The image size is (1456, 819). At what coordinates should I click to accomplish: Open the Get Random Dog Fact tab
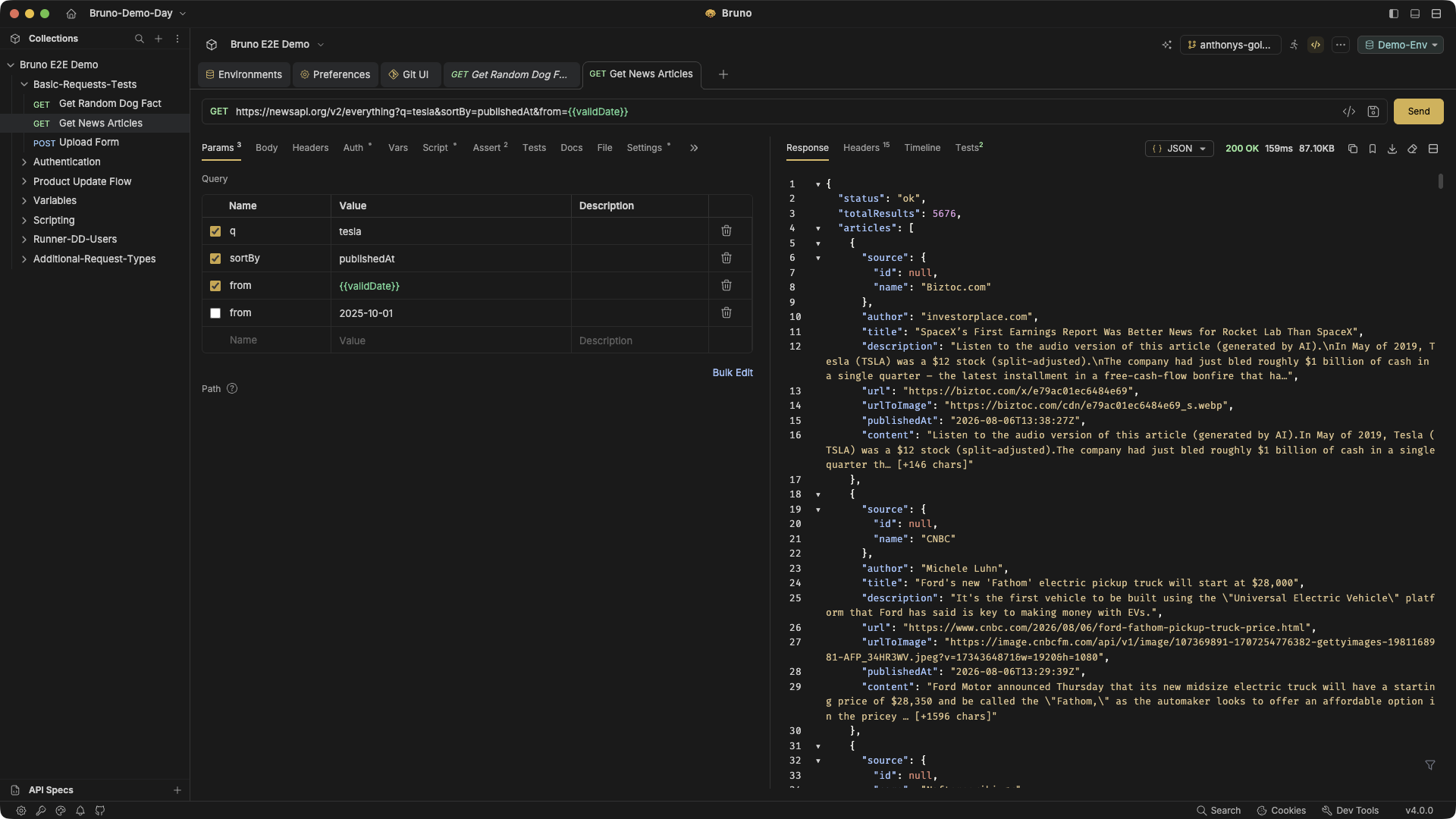click(x=510, y=74)
